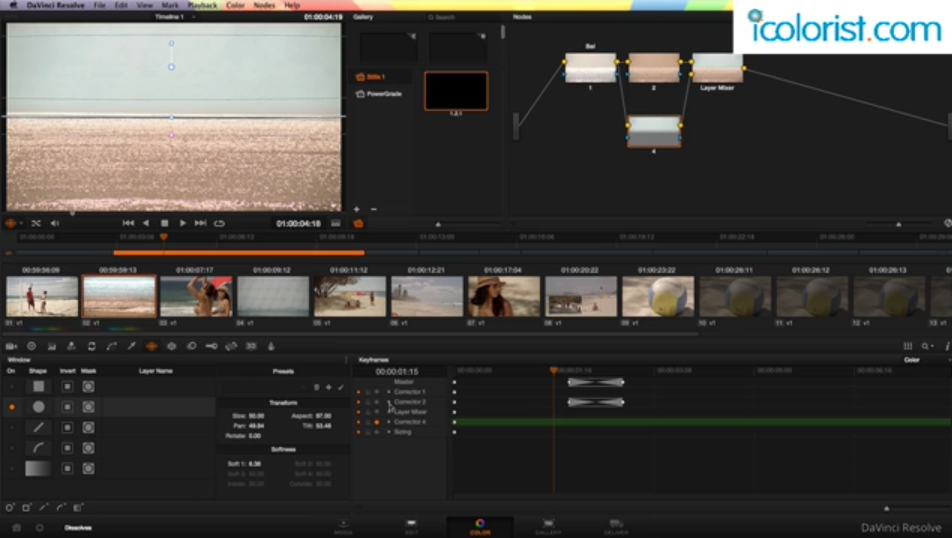
Task: Play clip forward
Action: (x=182, y=223)
